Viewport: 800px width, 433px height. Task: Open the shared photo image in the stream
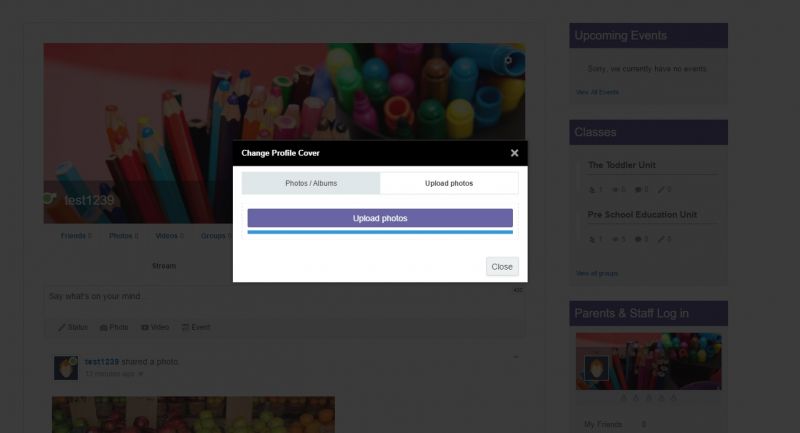coord(193,415)
